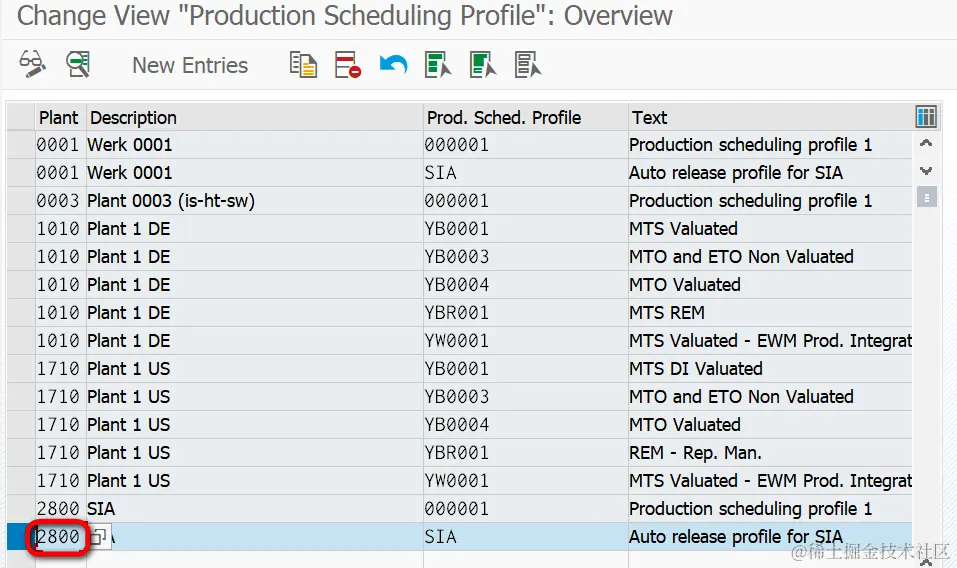Viewport: 957px width, 568px height.
Task: Click the Text column header
Action: pyautogui.click(x=650, y=117)
